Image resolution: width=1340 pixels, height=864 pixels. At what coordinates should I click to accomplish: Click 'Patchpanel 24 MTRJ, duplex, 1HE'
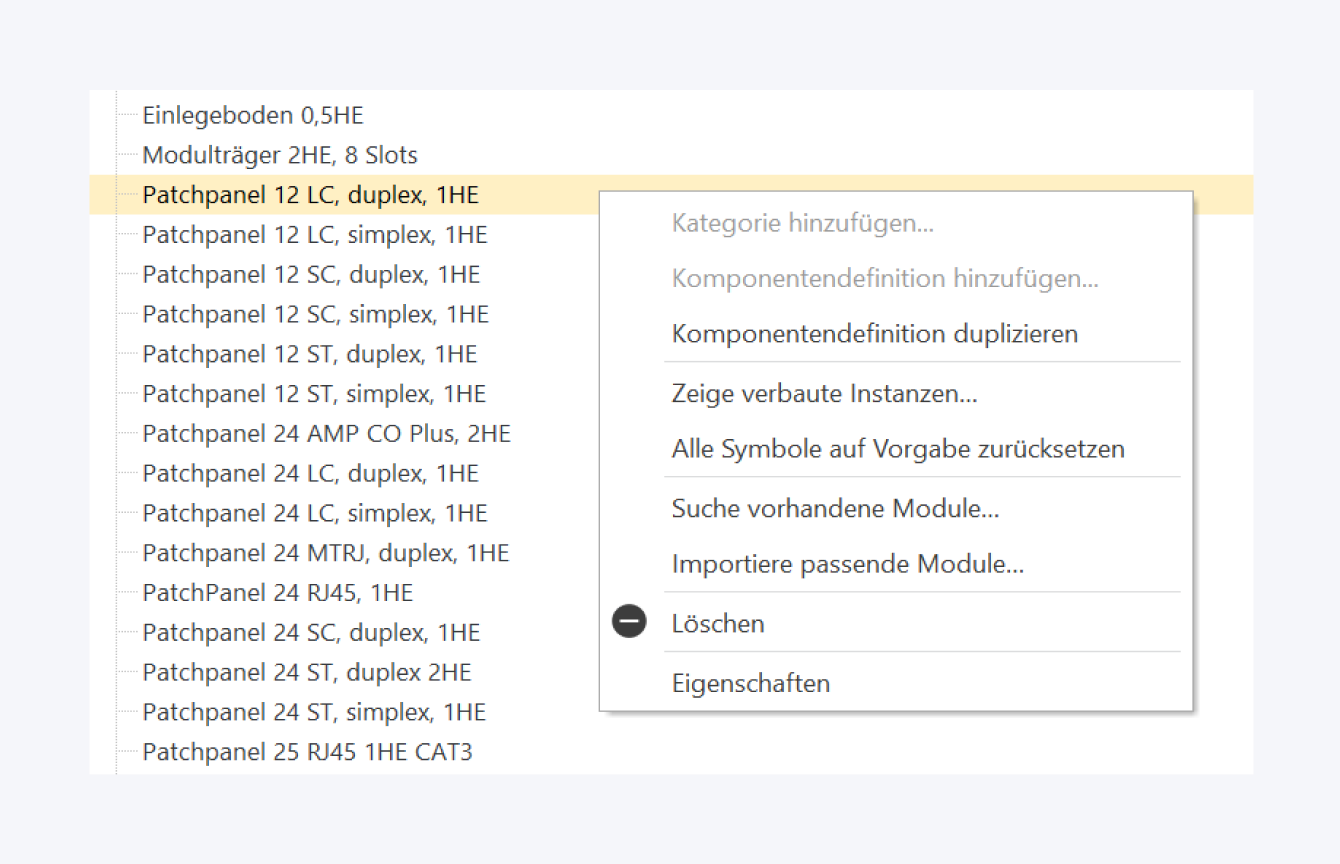pos(325,552)
